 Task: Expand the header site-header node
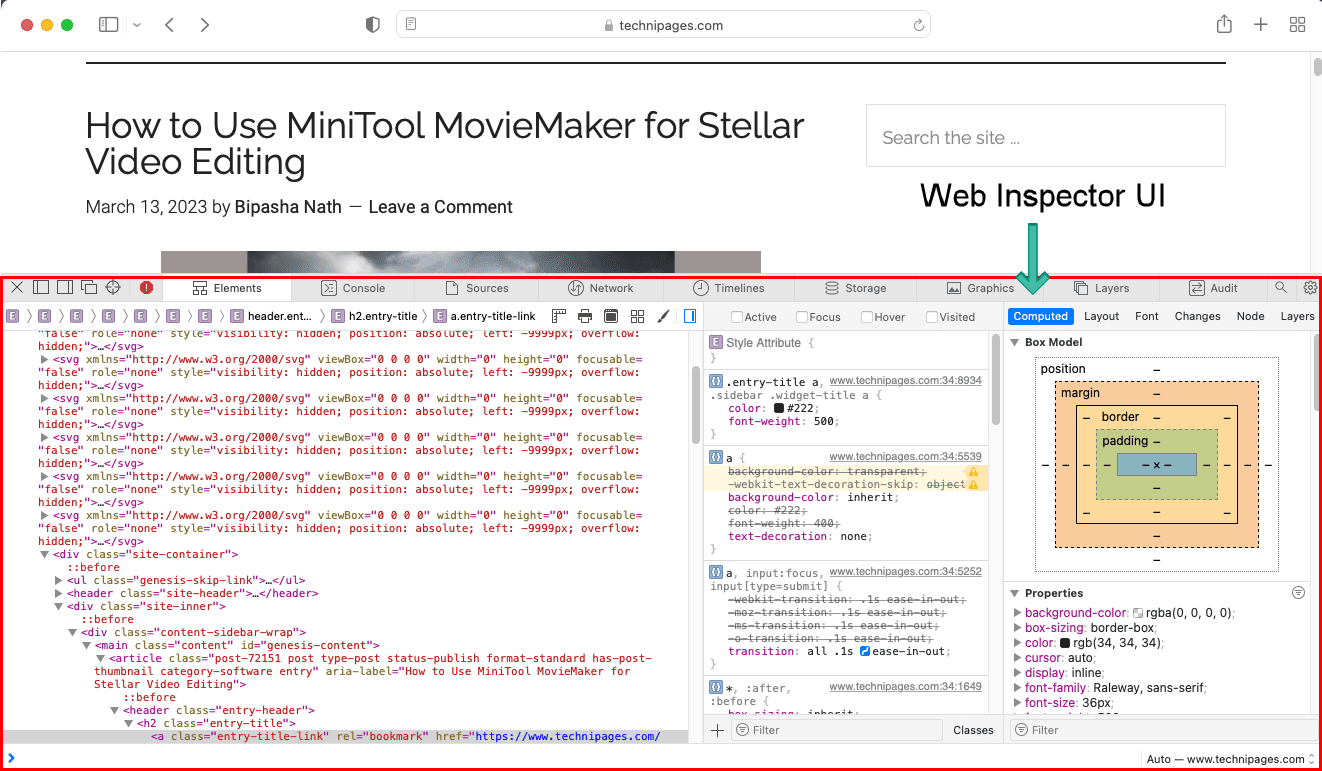coord(59,593)
